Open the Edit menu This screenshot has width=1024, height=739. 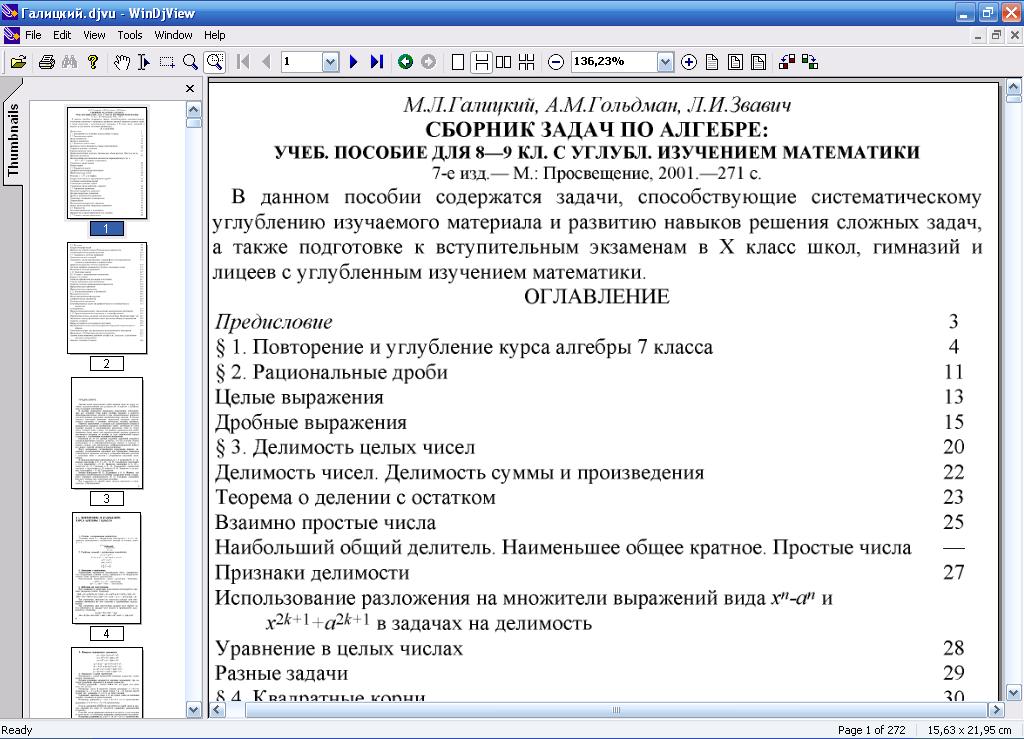pyautogui.click(x=62, y=35)
